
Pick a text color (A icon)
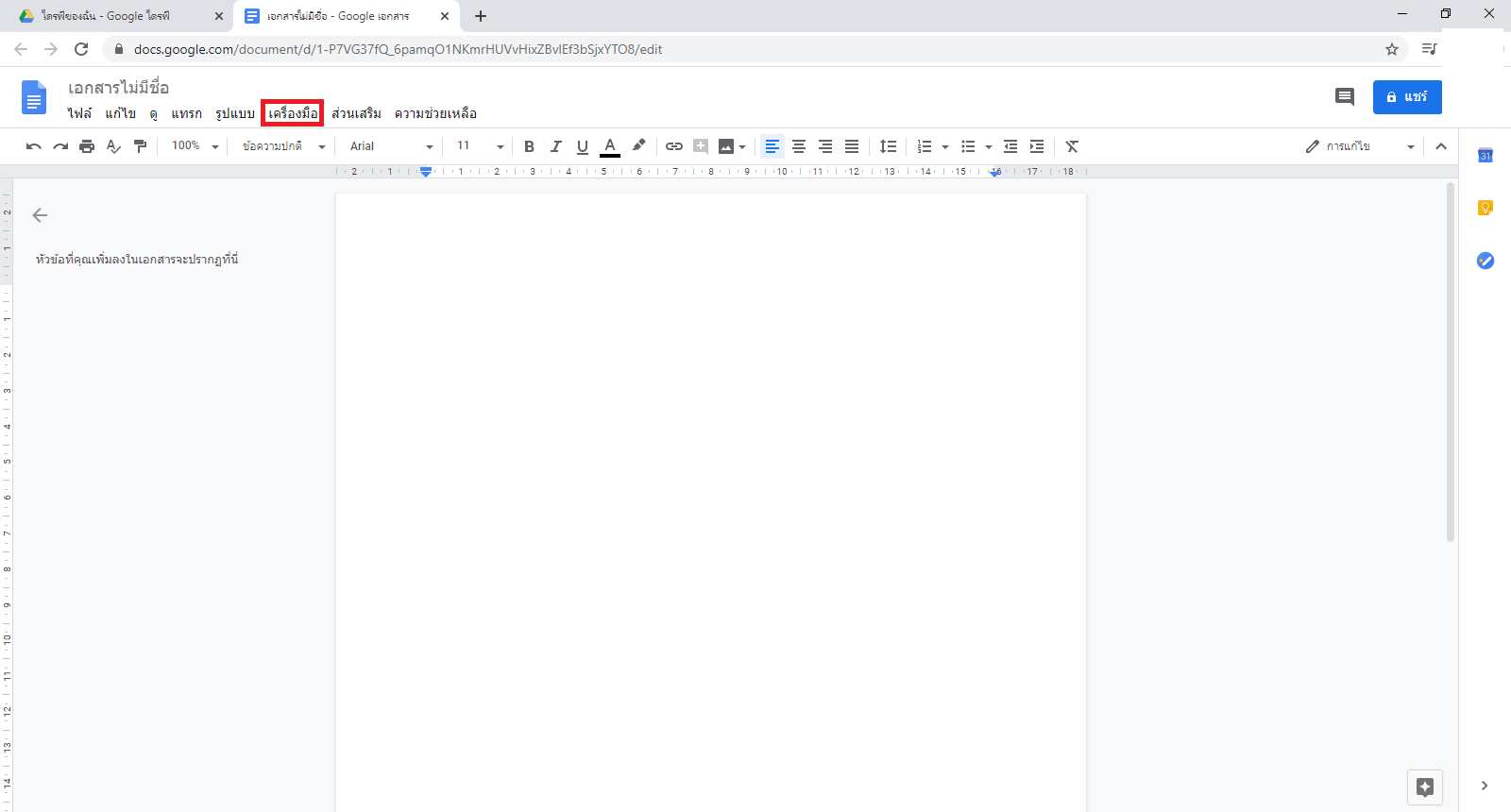610,146
